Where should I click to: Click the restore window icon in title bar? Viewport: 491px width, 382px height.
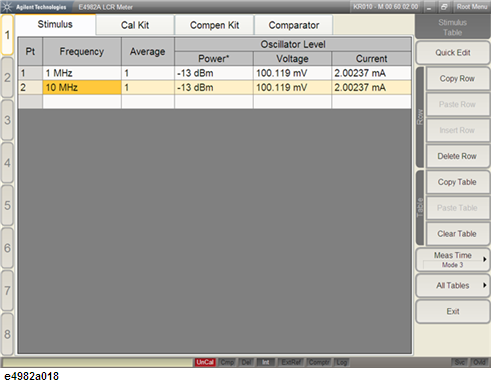coord(444,7)
